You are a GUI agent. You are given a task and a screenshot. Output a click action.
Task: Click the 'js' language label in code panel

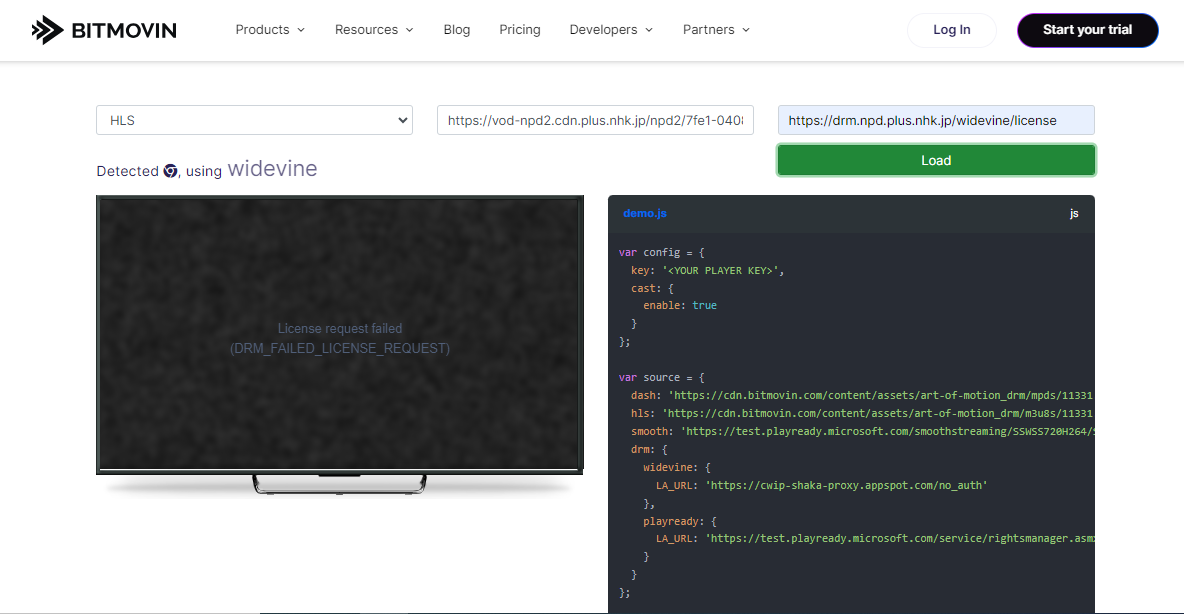pos(1074,214)
